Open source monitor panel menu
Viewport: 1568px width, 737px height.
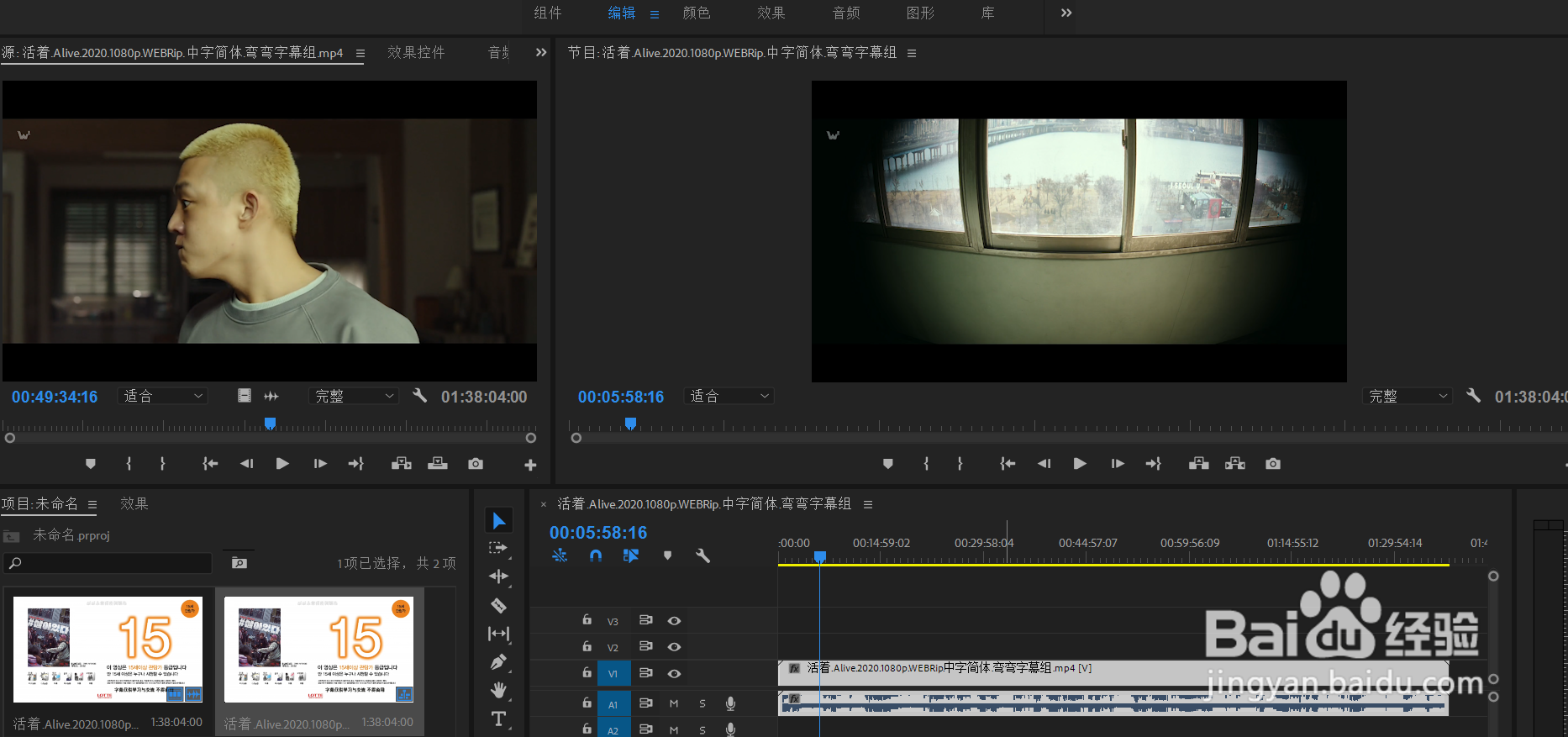[360, 53]
